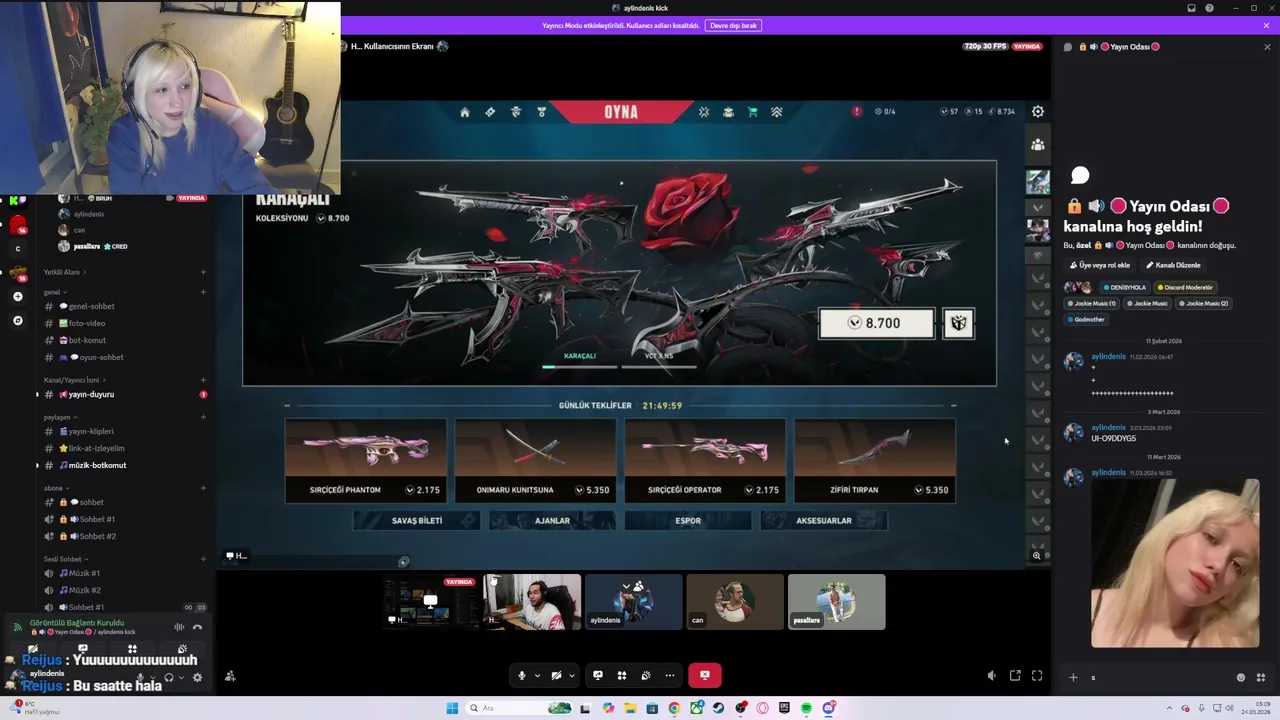Click the OYNA play tab
1280x720 pixels.
point(621,112)
